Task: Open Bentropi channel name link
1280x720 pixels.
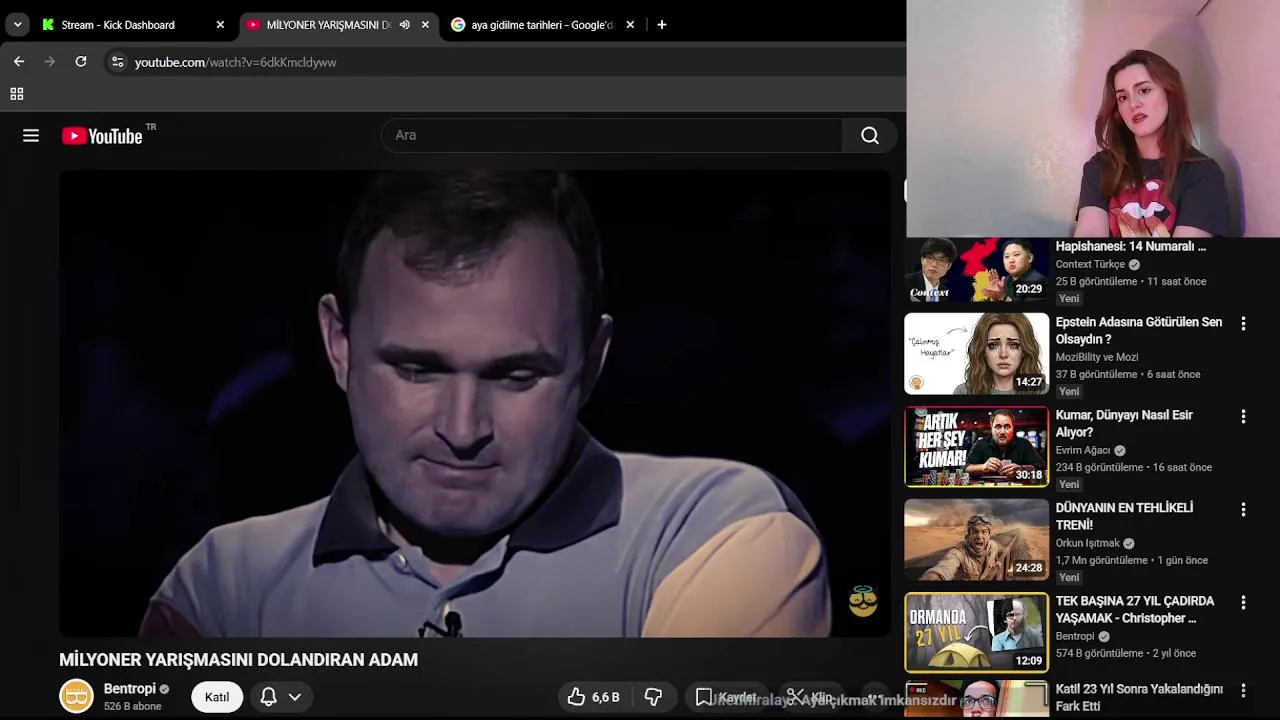Action: [130, 689]
